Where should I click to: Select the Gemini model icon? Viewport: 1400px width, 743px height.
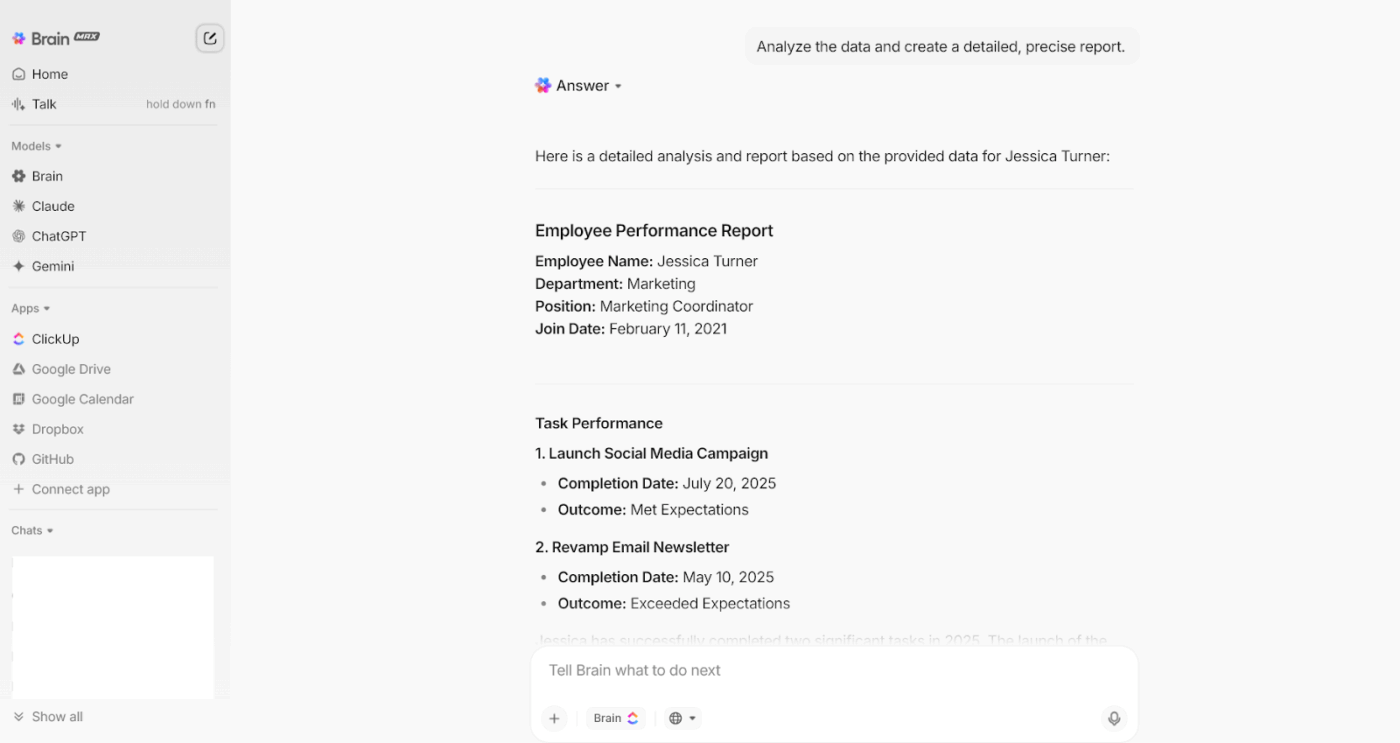[x=21, y=266]
